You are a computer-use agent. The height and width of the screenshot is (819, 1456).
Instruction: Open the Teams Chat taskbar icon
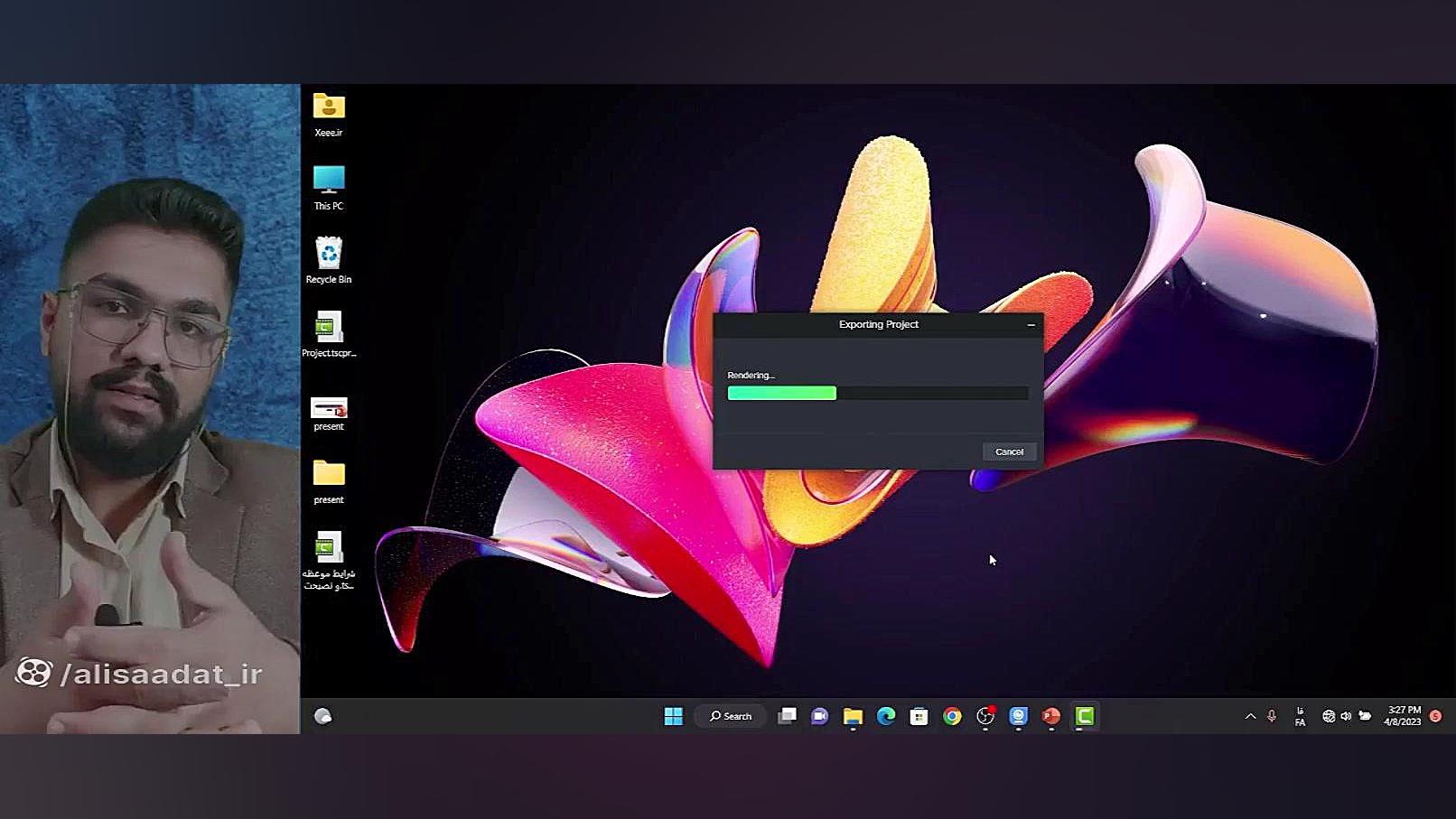pyautogui.click(x=819, y=716)
